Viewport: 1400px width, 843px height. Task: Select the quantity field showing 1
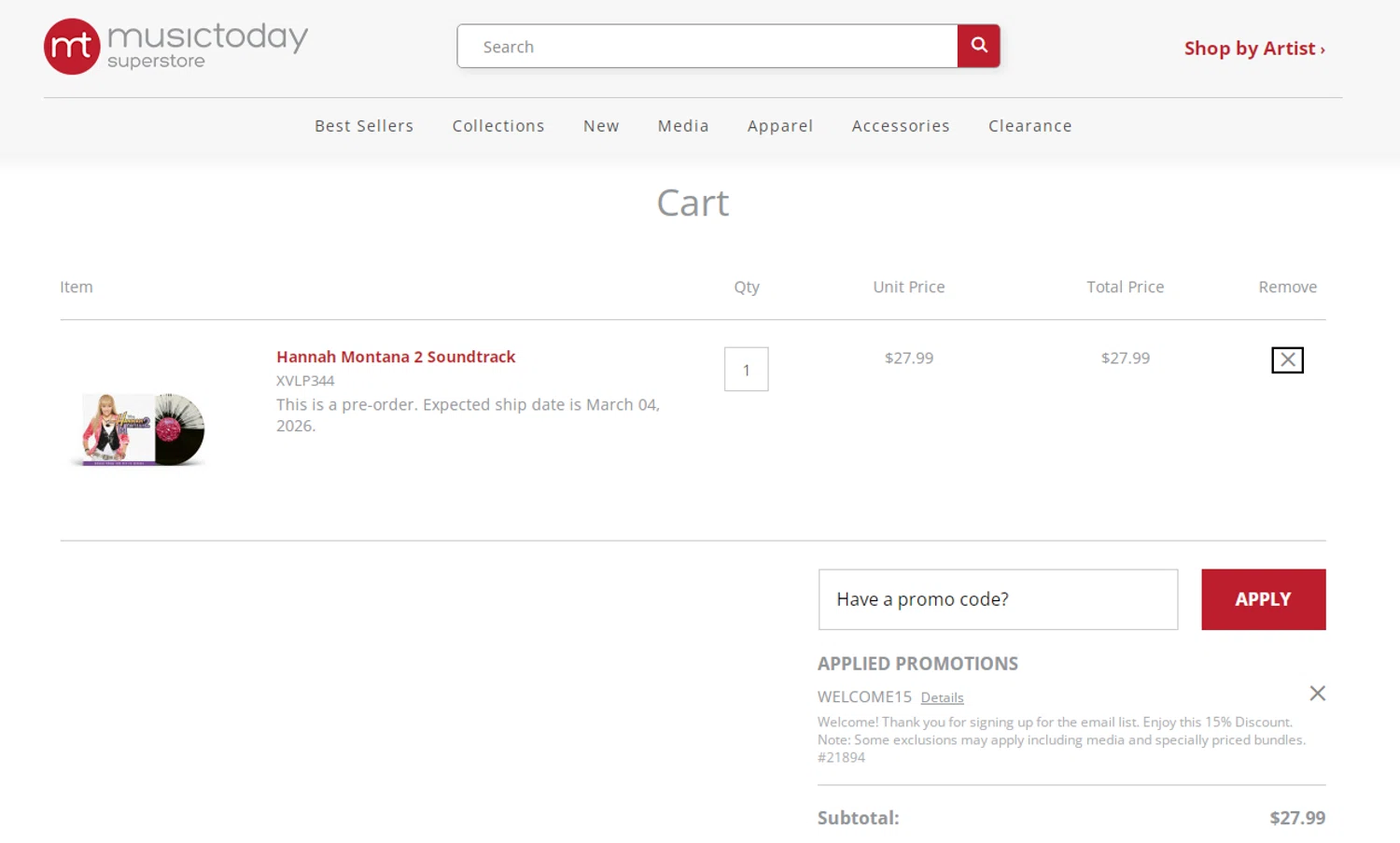[747, 370]
